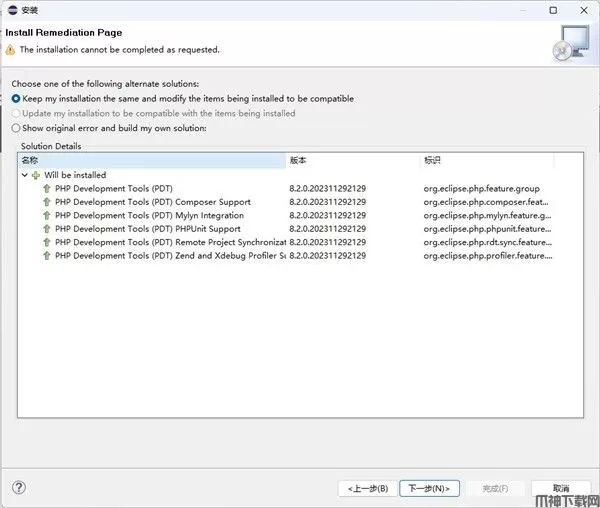The image size is (600, 508).
Task: Click the green plus icon beside Will be installed
Action: [x=36, y=175]
